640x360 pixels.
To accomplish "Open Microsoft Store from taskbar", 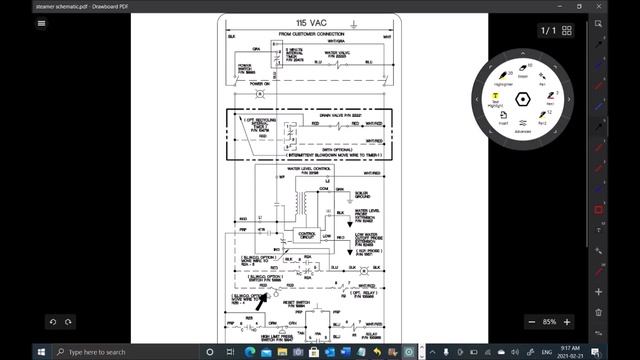I will (x=314, y=352).
